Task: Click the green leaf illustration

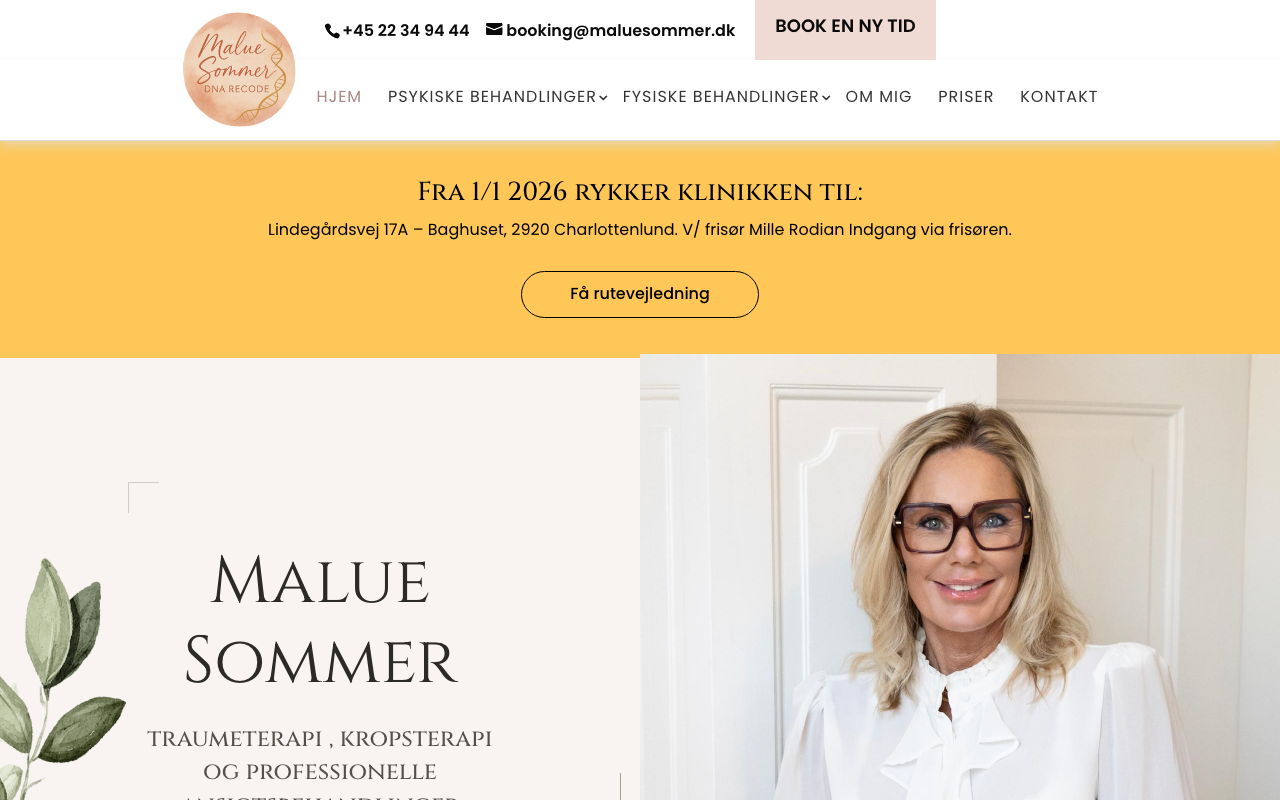Action: pos(60,680)
